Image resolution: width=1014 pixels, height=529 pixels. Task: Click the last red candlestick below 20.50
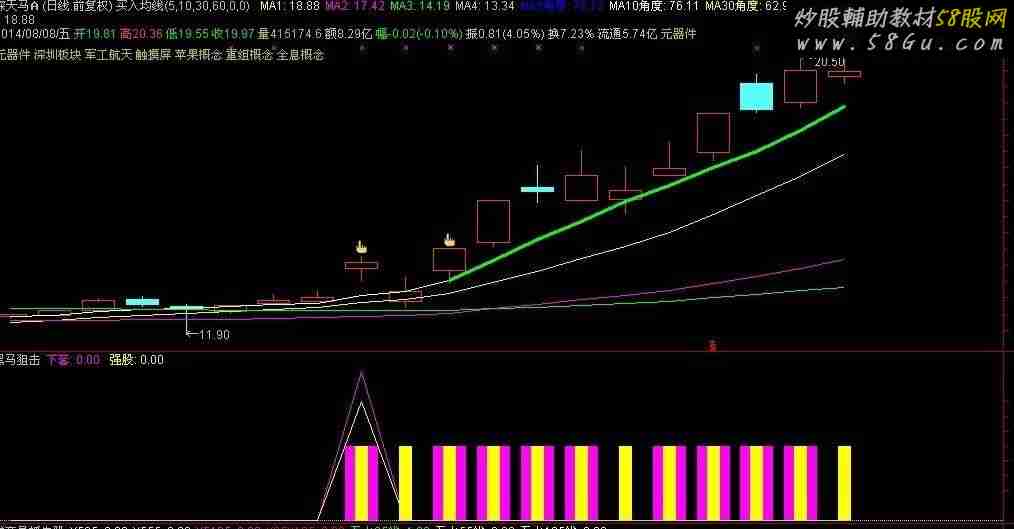(845, 74)
